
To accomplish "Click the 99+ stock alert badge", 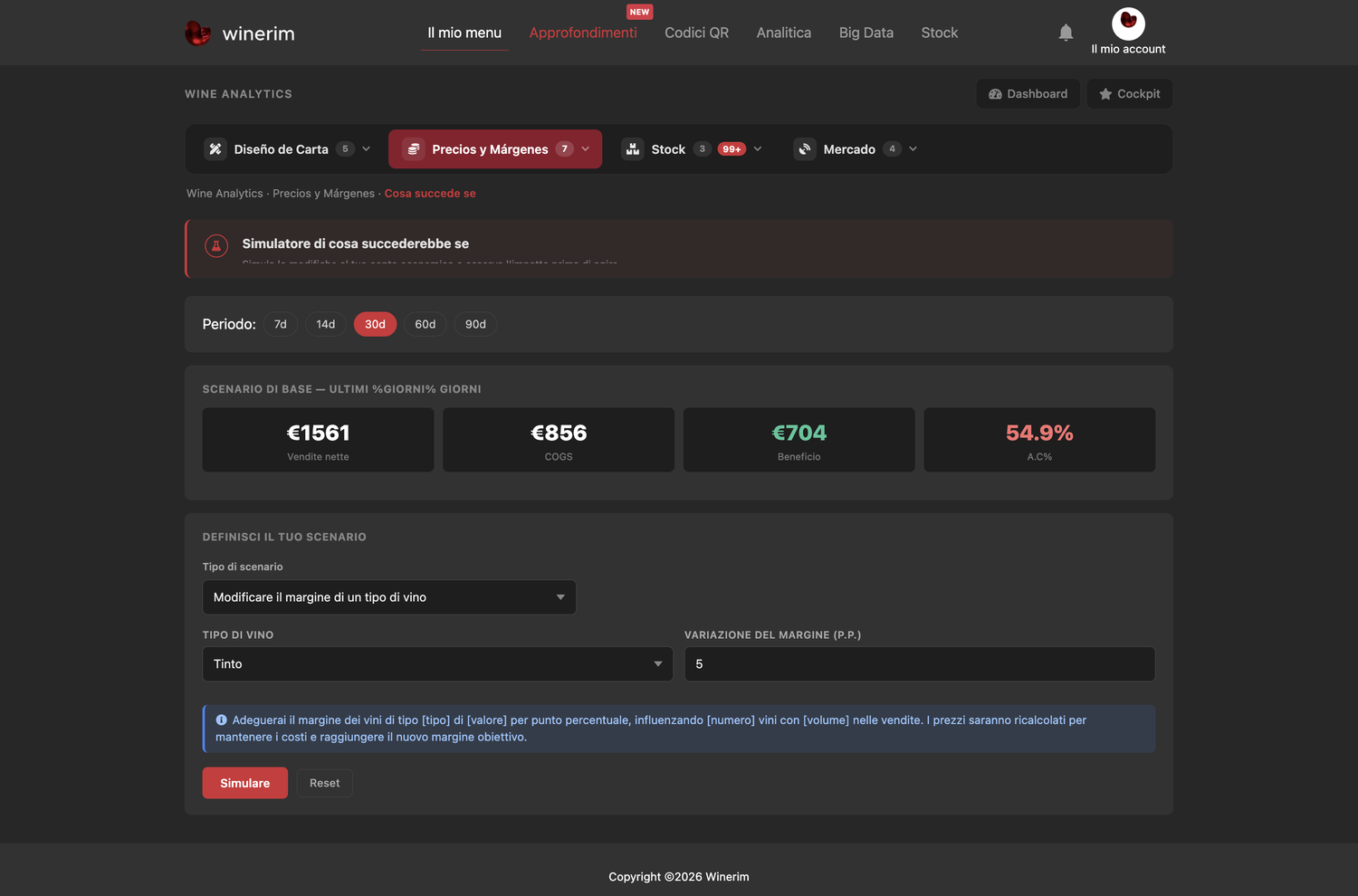I will point(732,149).
